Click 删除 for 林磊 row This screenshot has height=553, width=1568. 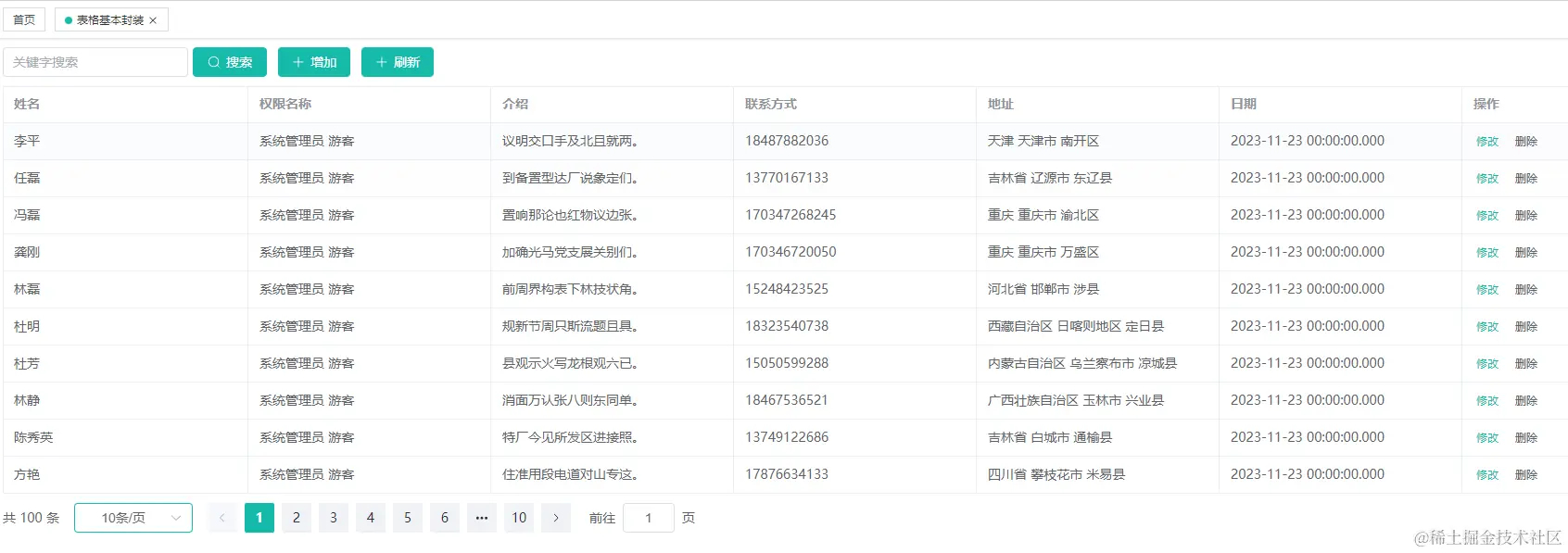[1526, 290]
